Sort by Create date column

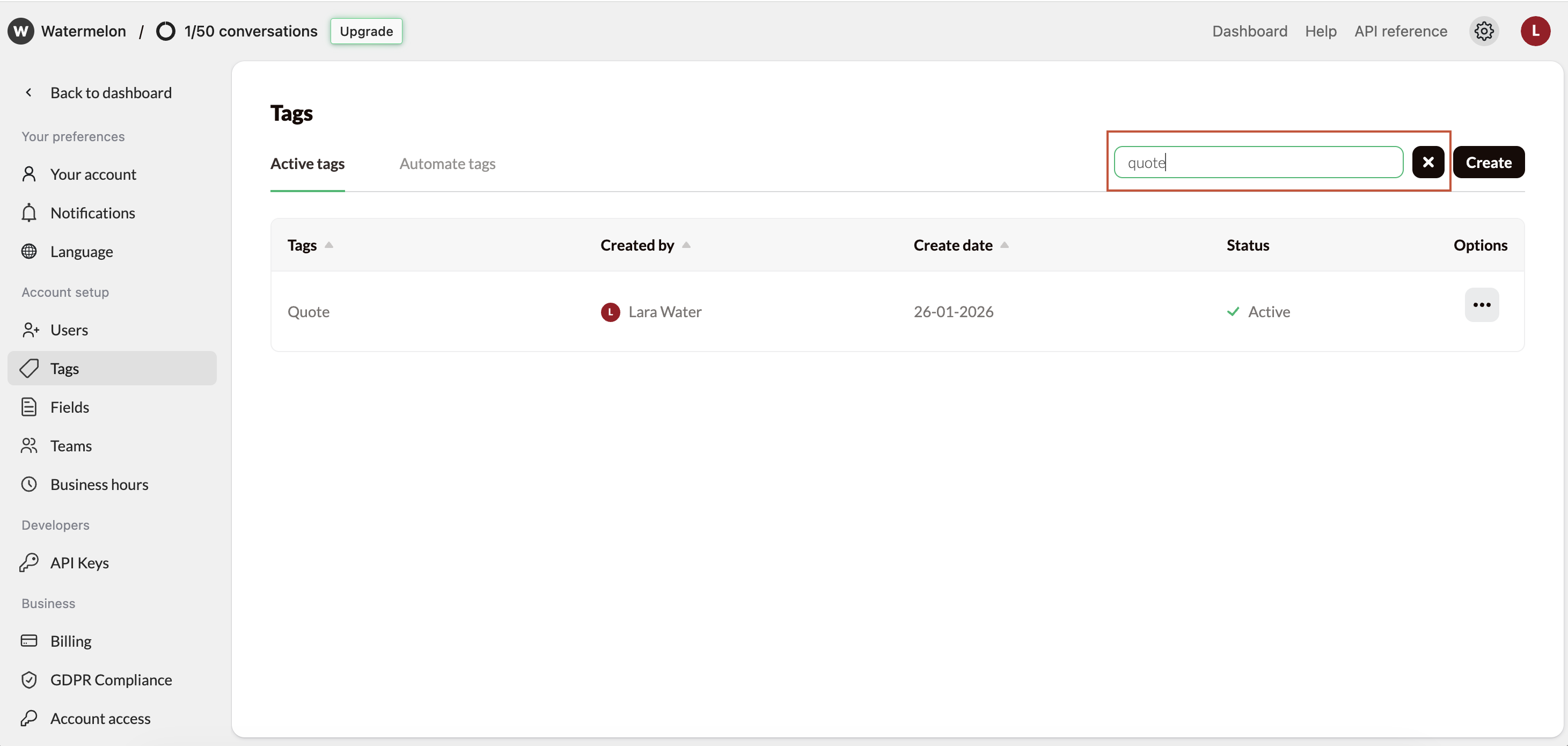tap(1005, 245)
